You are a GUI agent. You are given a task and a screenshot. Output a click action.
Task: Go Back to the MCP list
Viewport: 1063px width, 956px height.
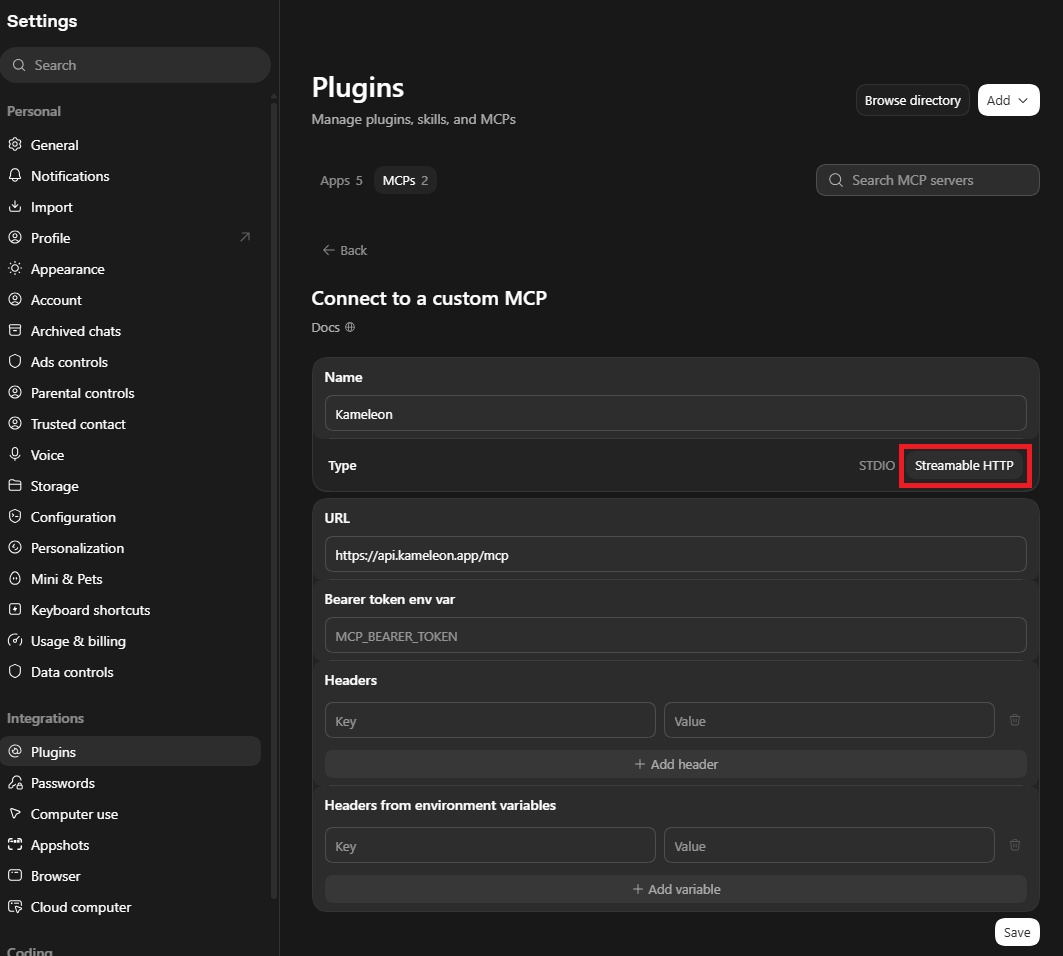pos(345,250)
